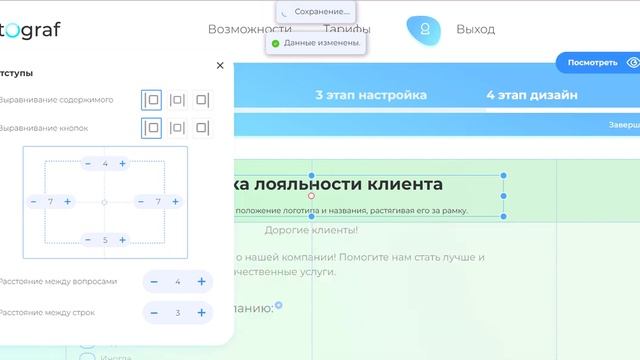Image resolution: width=640 pixels, height=360 pixels.
Task: Switch to 3 этап настройка tab
Action: [371, 95]
